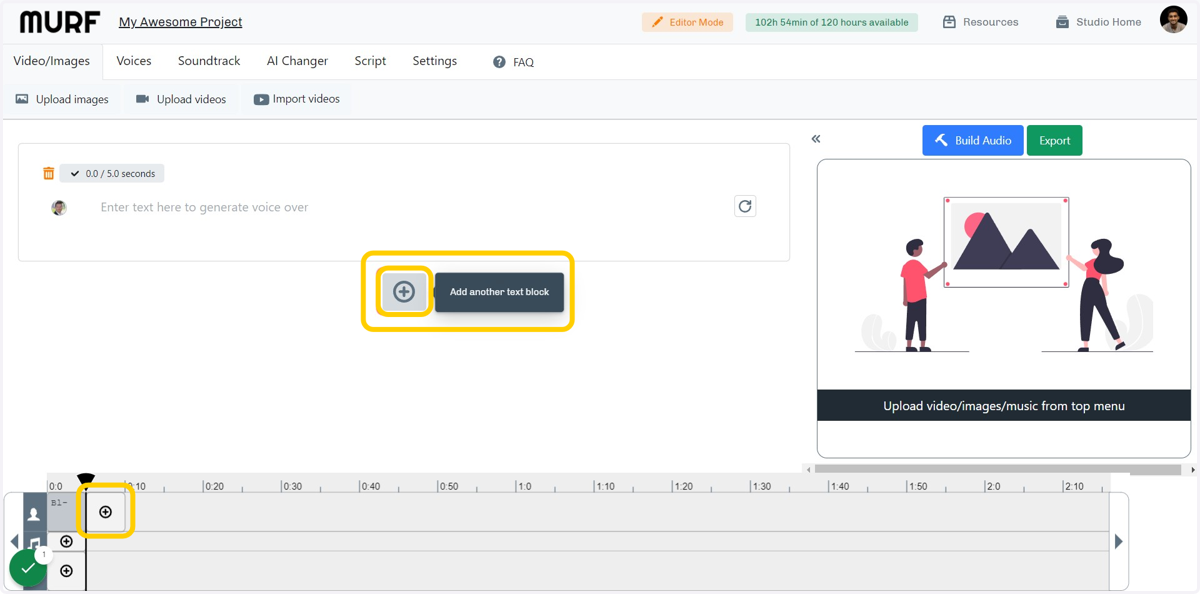
Task: Collapse the preview panel with double chevron
Action: [816, 139]
